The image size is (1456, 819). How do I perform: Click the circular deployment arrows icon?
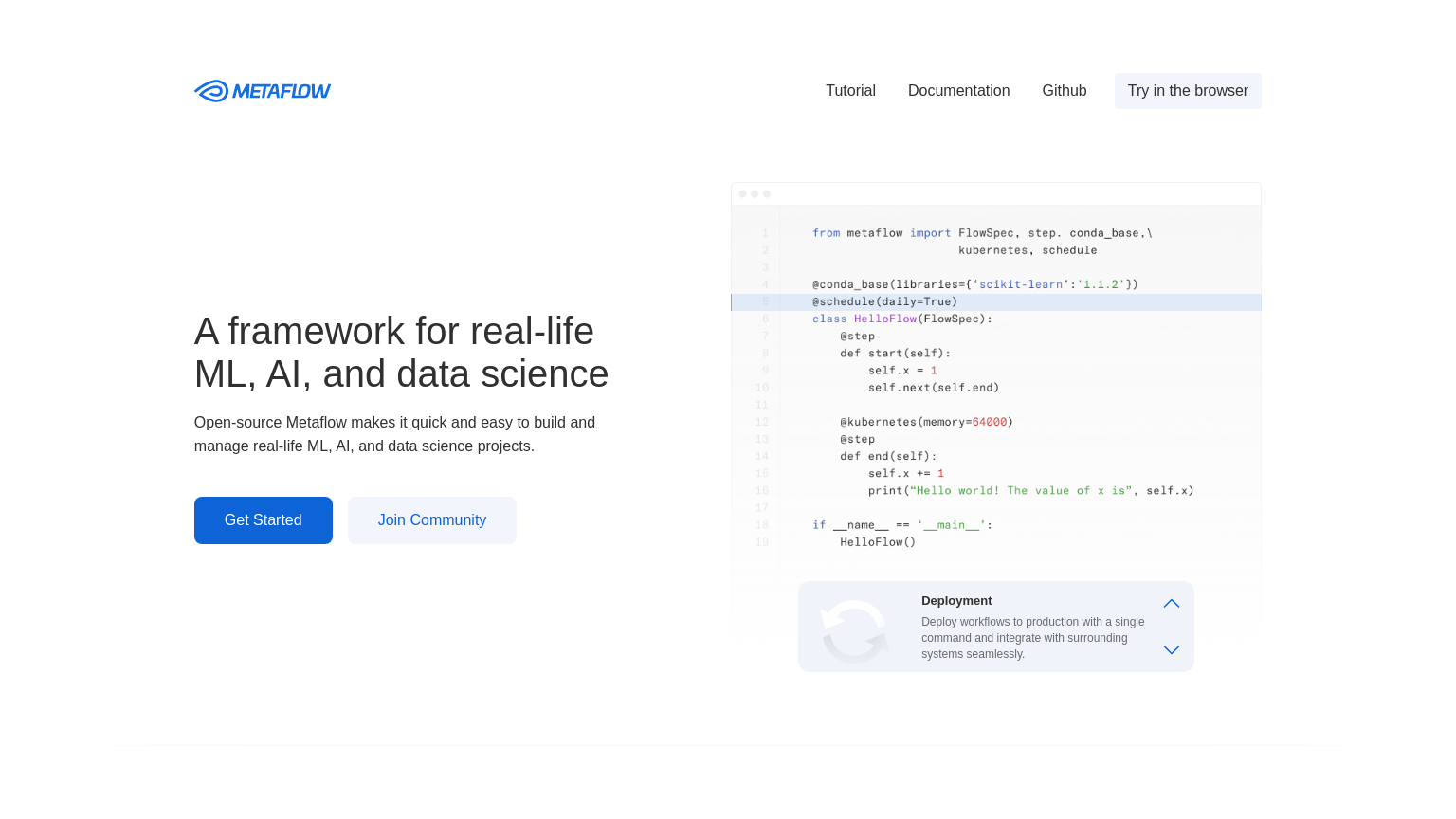click(853, 629)
